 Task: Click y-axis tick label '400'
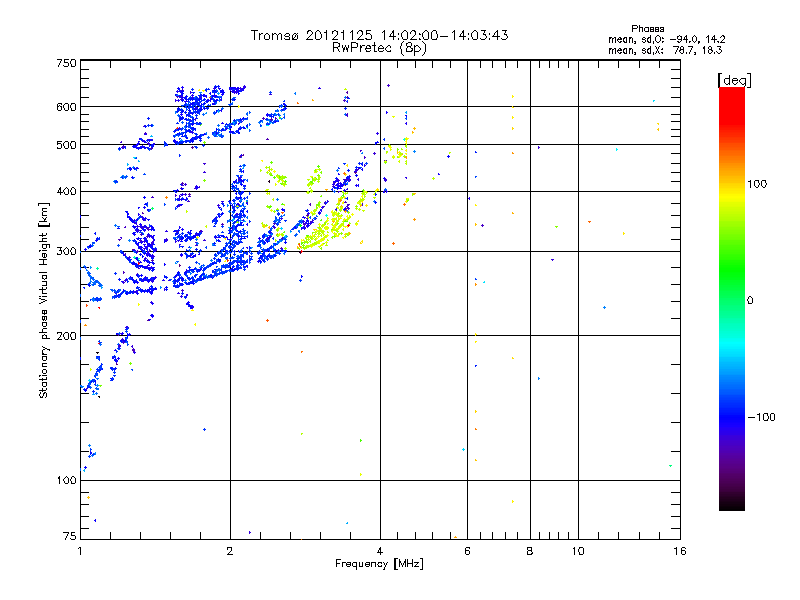click(67, 192)
